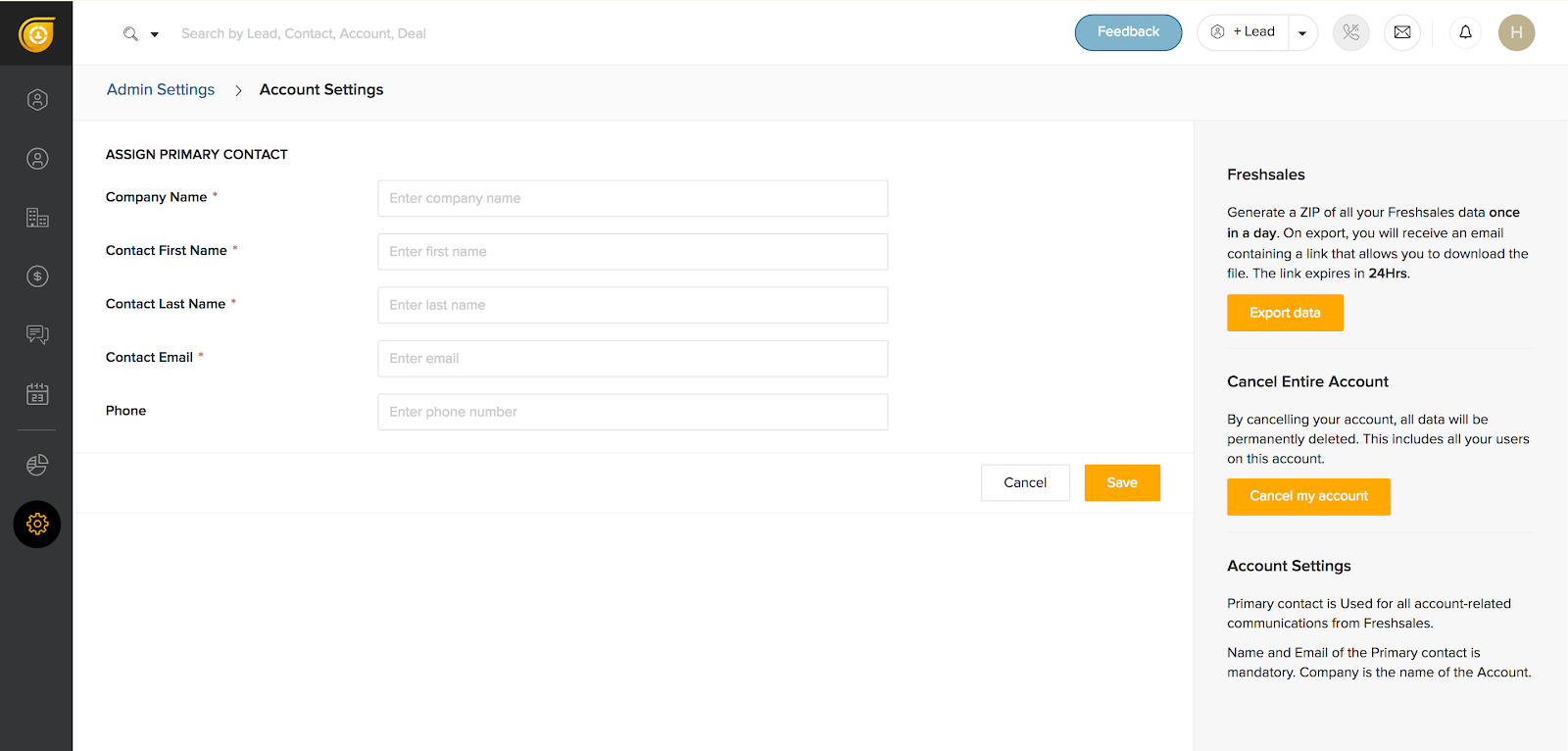This screenshot has height=751, width=1568.
Task: Open Reports pie chart icon
Action: [x=37, y=465]
